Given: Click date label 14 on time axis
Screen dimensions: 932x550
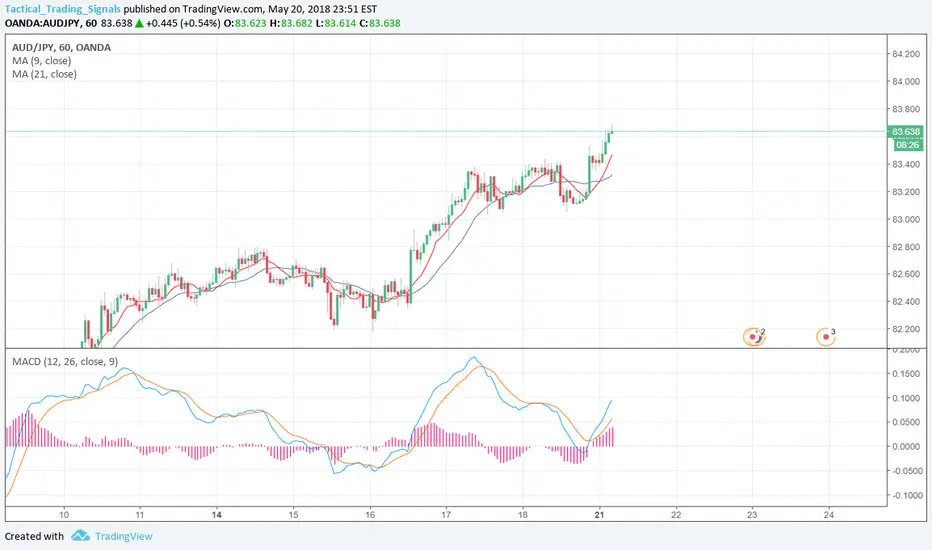Looking at the screenshot, I should coord(216,515).
